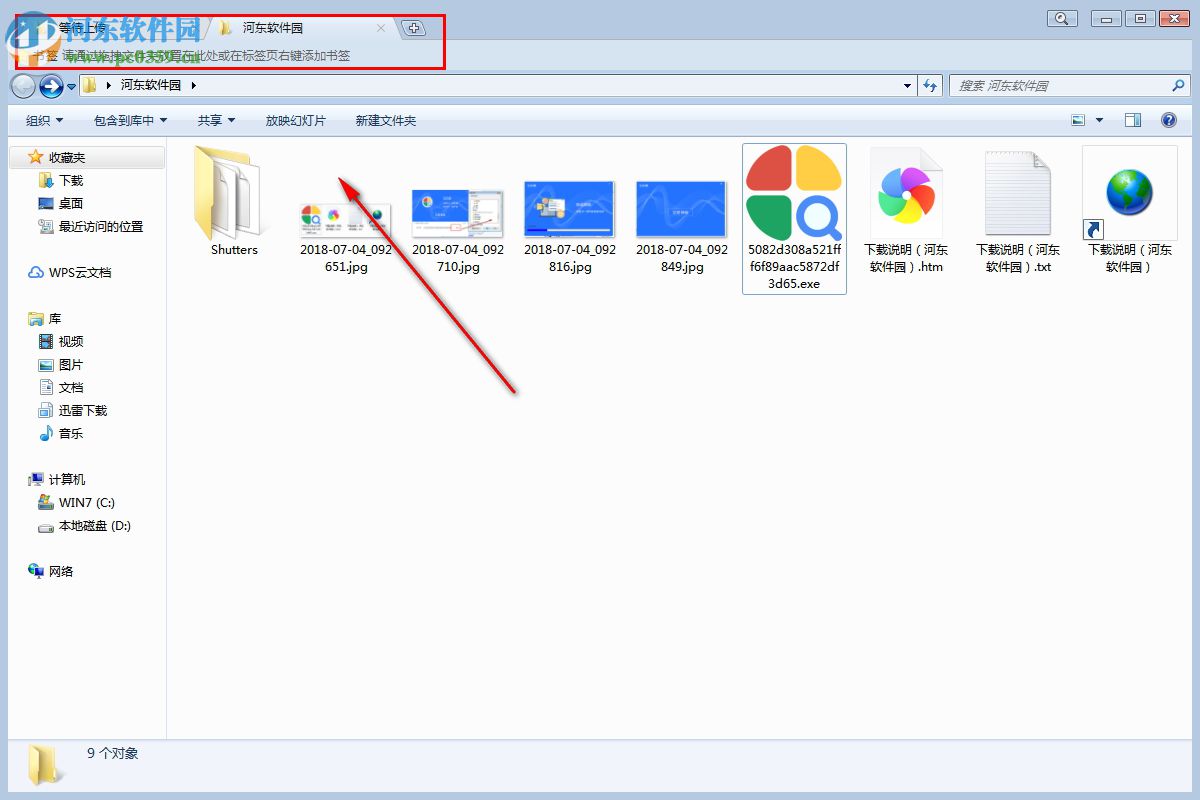Viewport: 1200px width, 800px height.
Task: Click the folder icon in address bar
Action: click(90, 86)
